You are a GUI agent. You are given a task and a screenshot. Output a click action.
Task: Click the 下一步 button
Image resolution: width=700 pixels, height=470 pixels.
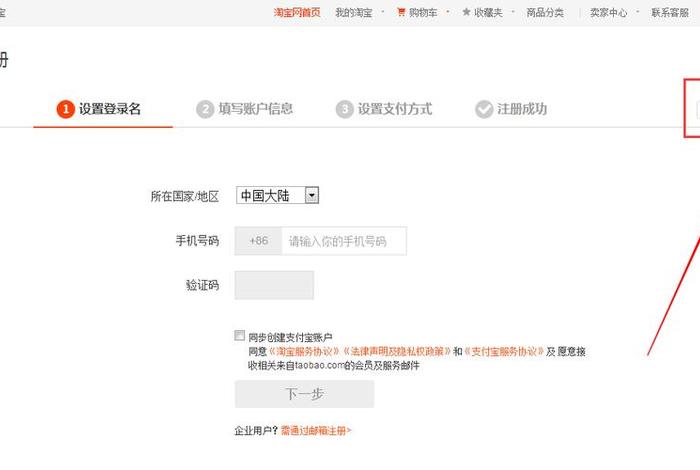304,394
